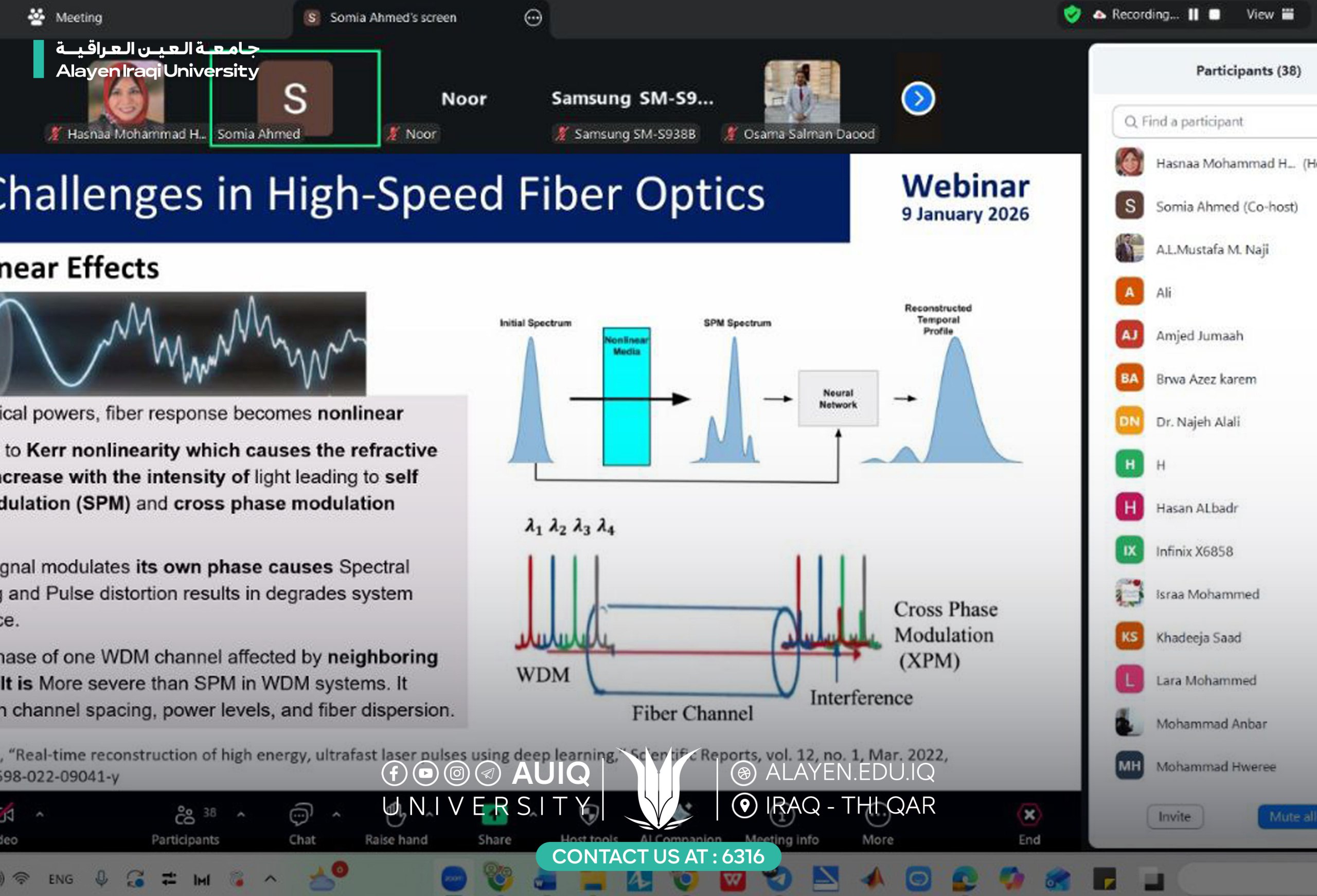Show next participant thumbnails with blue arrow

[917, 99]
